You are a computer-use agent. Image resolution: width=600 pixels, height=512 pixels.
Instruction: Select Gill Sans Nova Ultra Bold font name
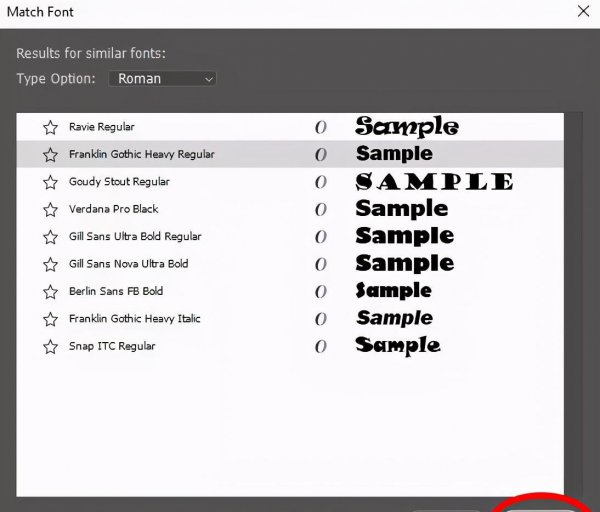pyautogui.click(x=128, y=264)
